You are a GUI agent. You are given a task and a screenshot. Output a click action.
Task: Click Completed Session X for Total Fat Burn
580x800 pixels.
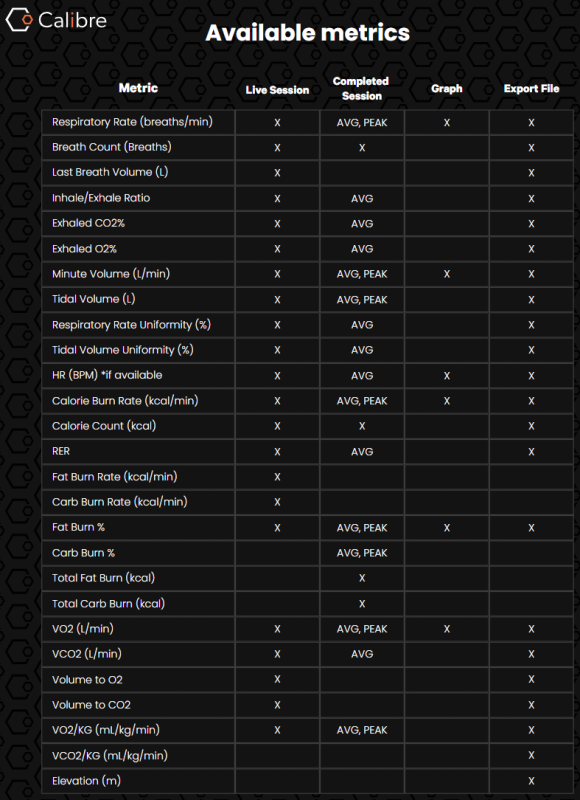(362, 578)
